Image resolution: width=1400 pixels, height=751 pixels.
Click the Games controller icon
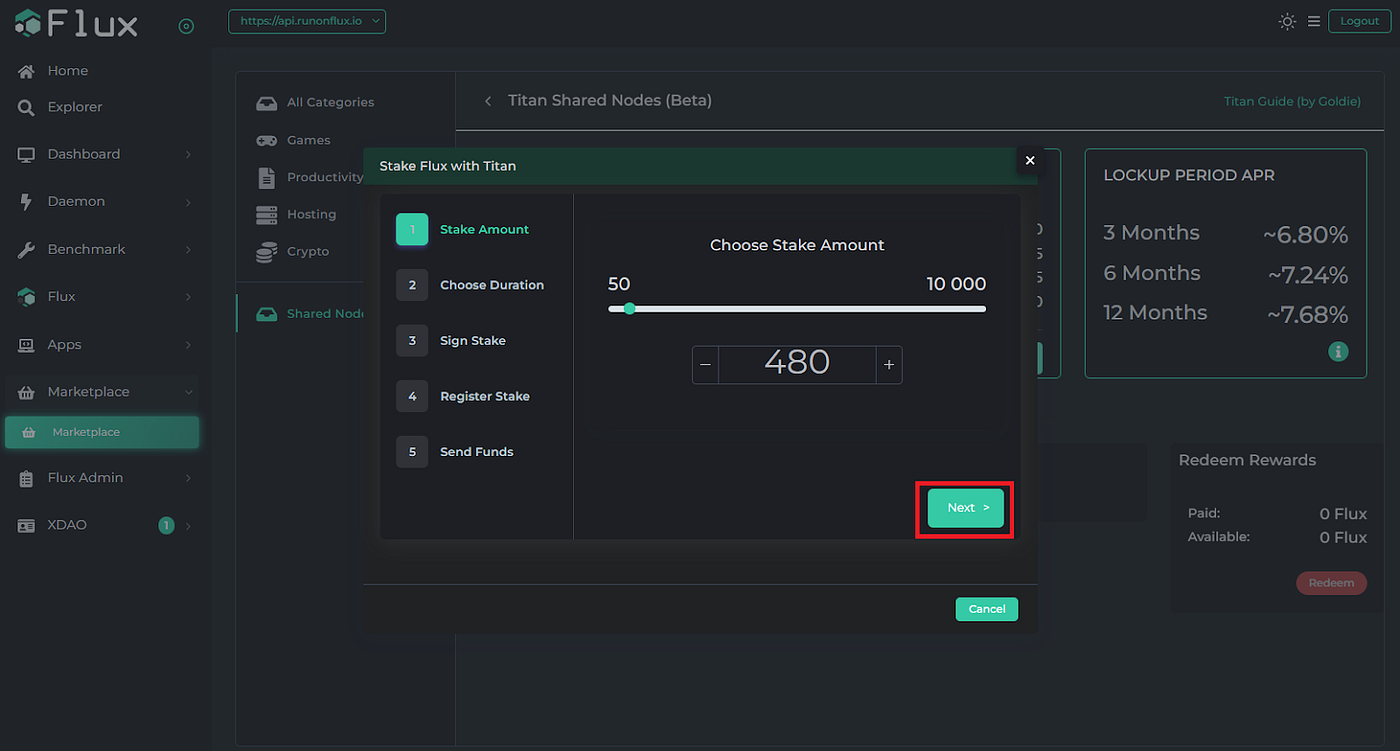click(x=266, y=140)
